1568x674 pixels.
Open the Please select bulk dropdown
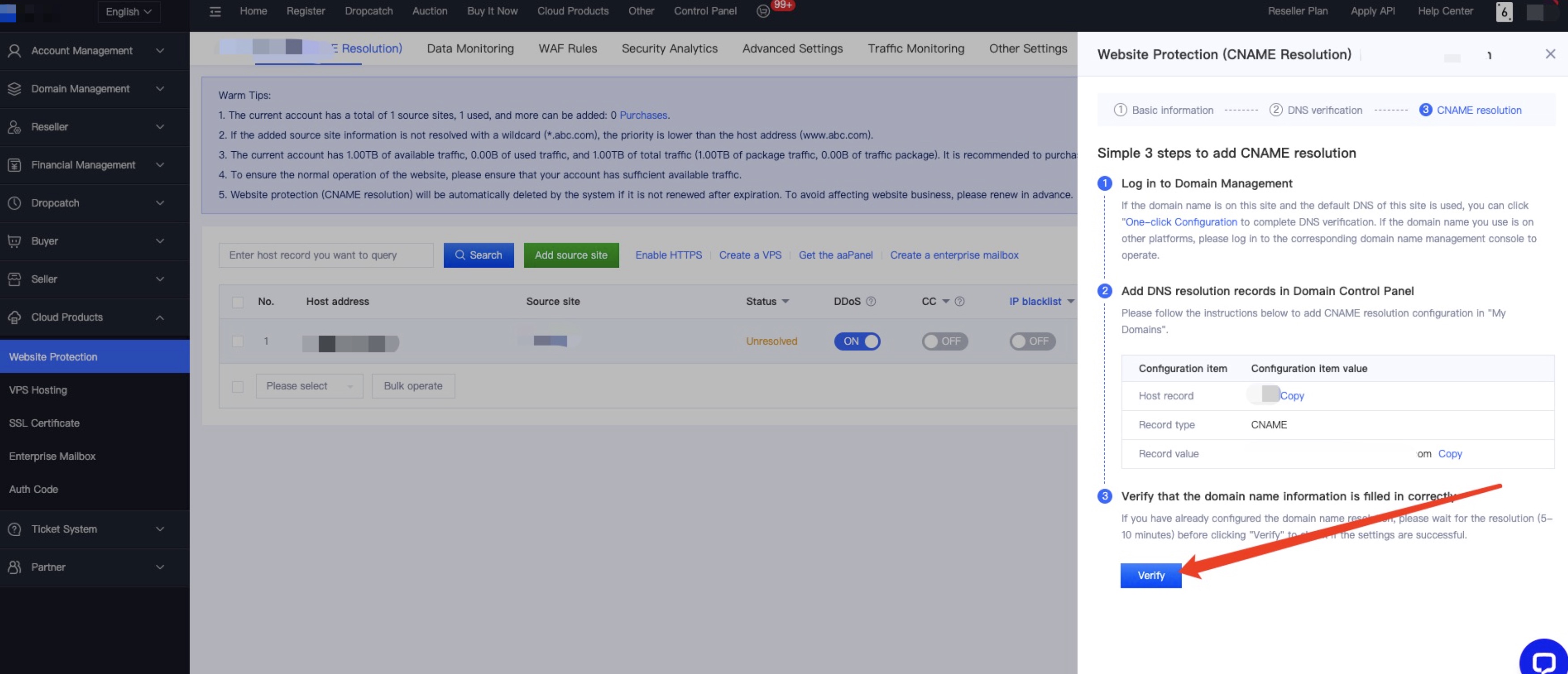(309, 386)
